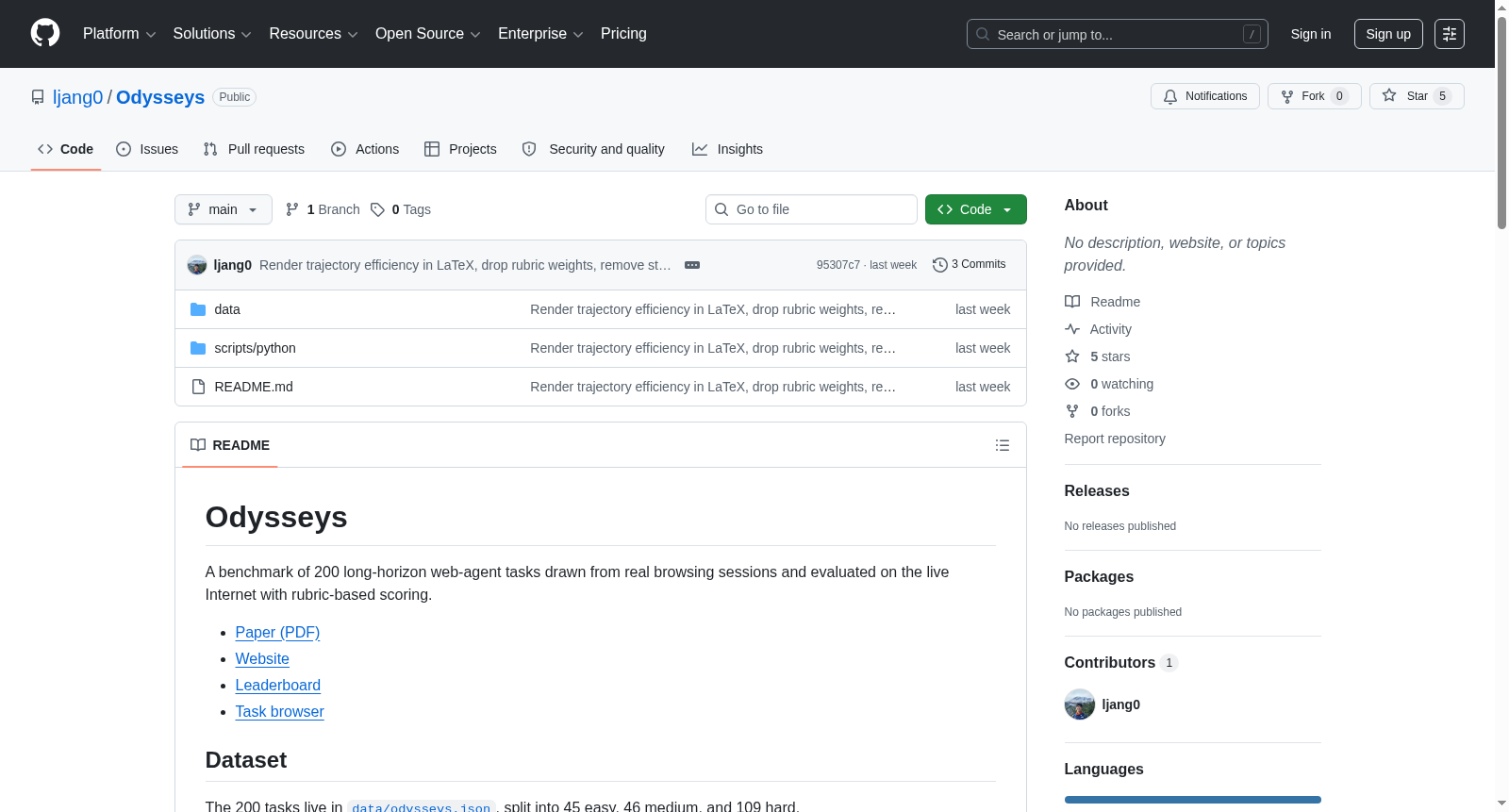Click the scripts/python folder icon
The width and height of the screenshot is (1509, 812).
click(198, 348)
